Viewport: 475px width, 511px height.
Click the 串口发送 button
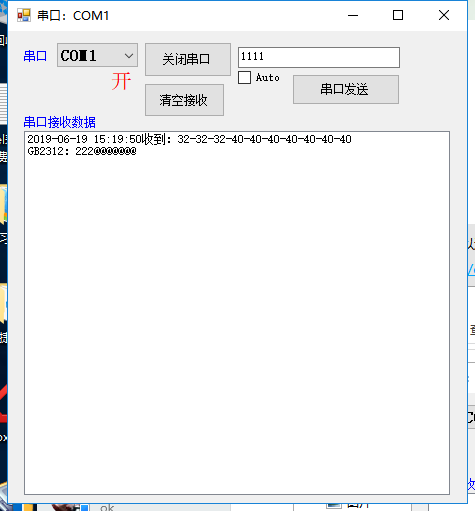click(x=346, y=89)
